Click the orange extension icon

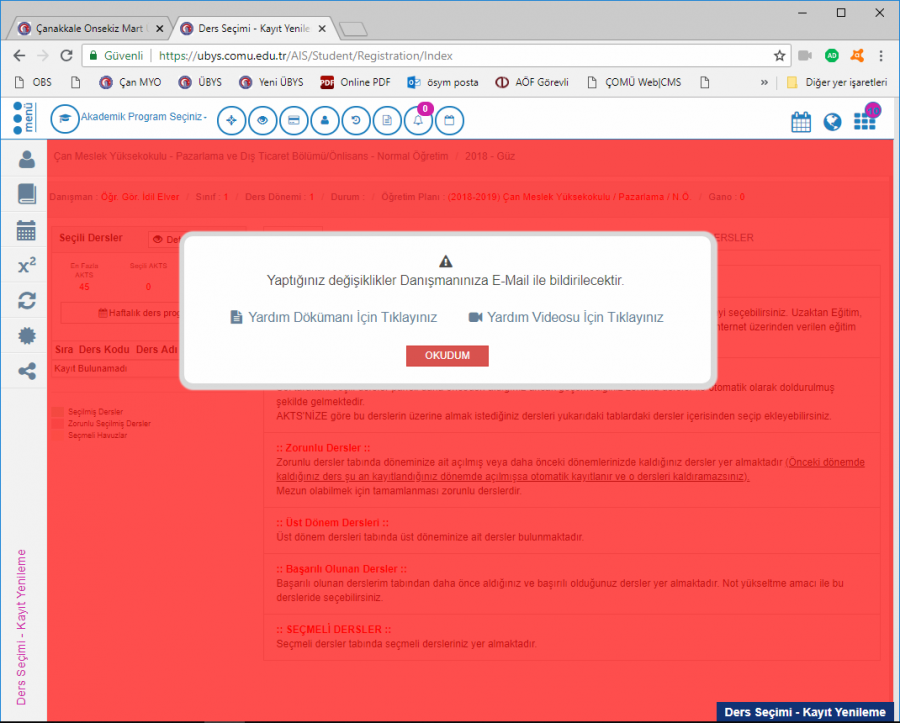coord(857,56)
